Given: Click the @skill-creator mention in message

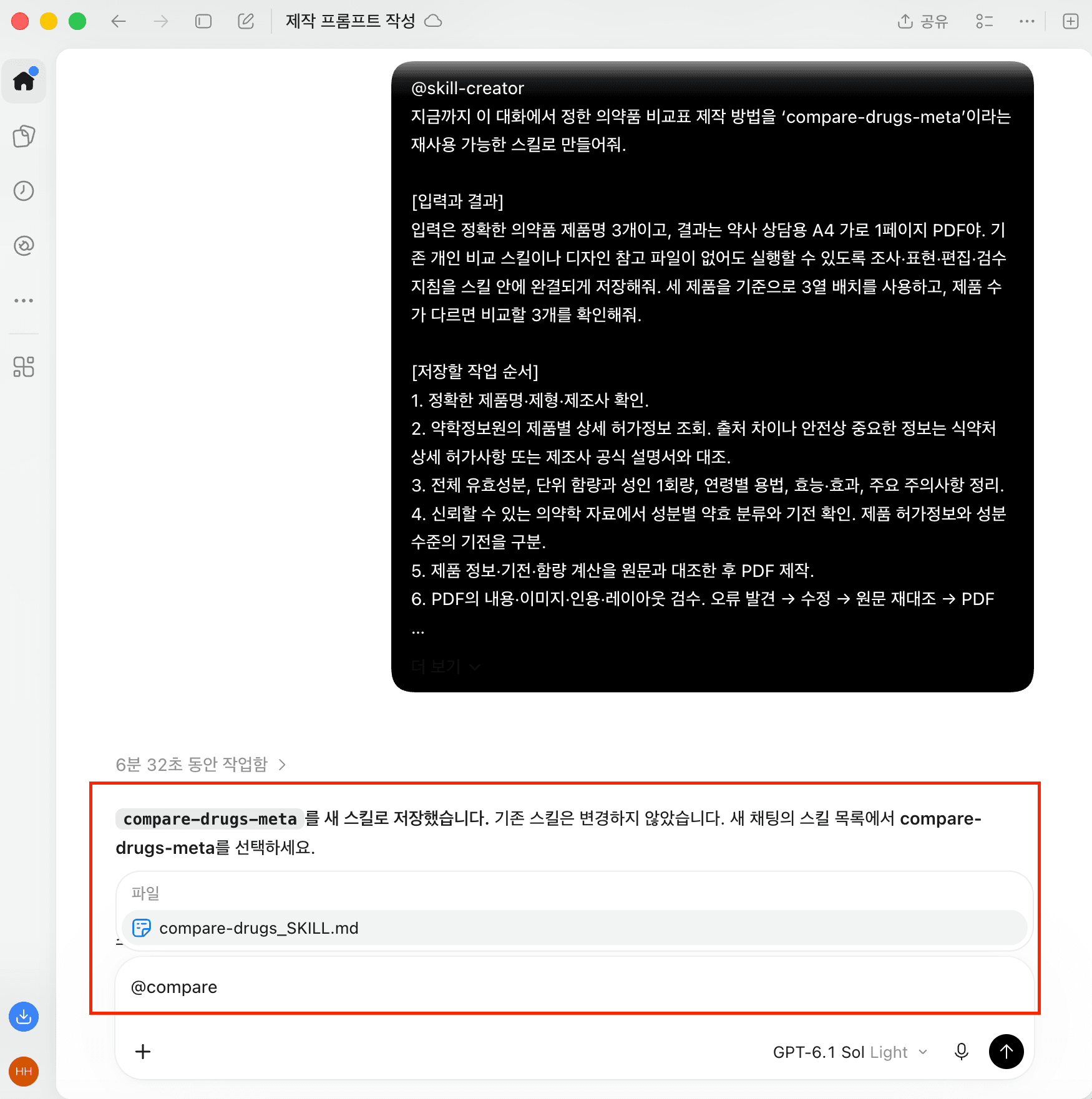Looking at the screenshot, I should [467, 89].
